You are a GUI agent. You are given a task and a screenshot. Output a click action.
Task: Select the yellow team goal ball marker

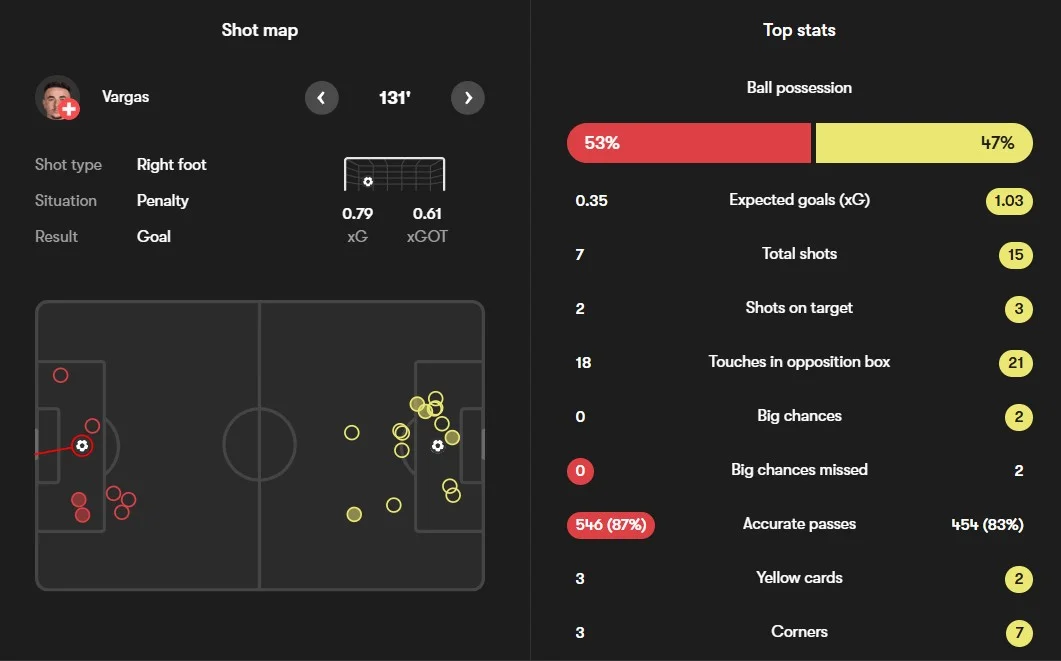pyautogui.click(x=438, y=445)
